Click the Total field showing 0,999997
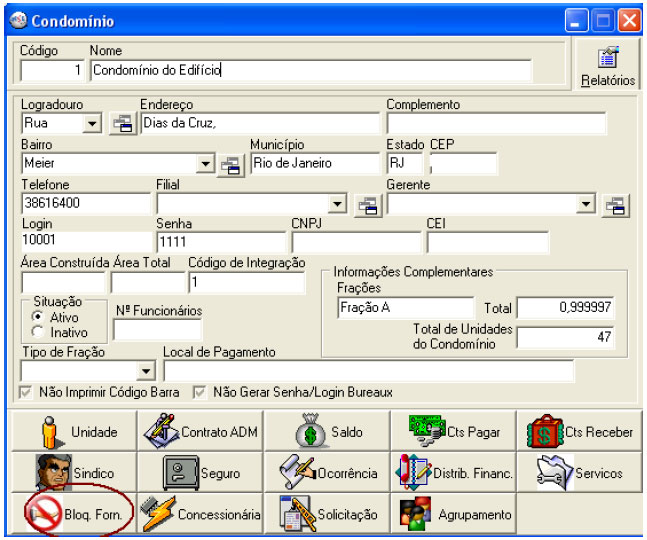 point(565,307)
